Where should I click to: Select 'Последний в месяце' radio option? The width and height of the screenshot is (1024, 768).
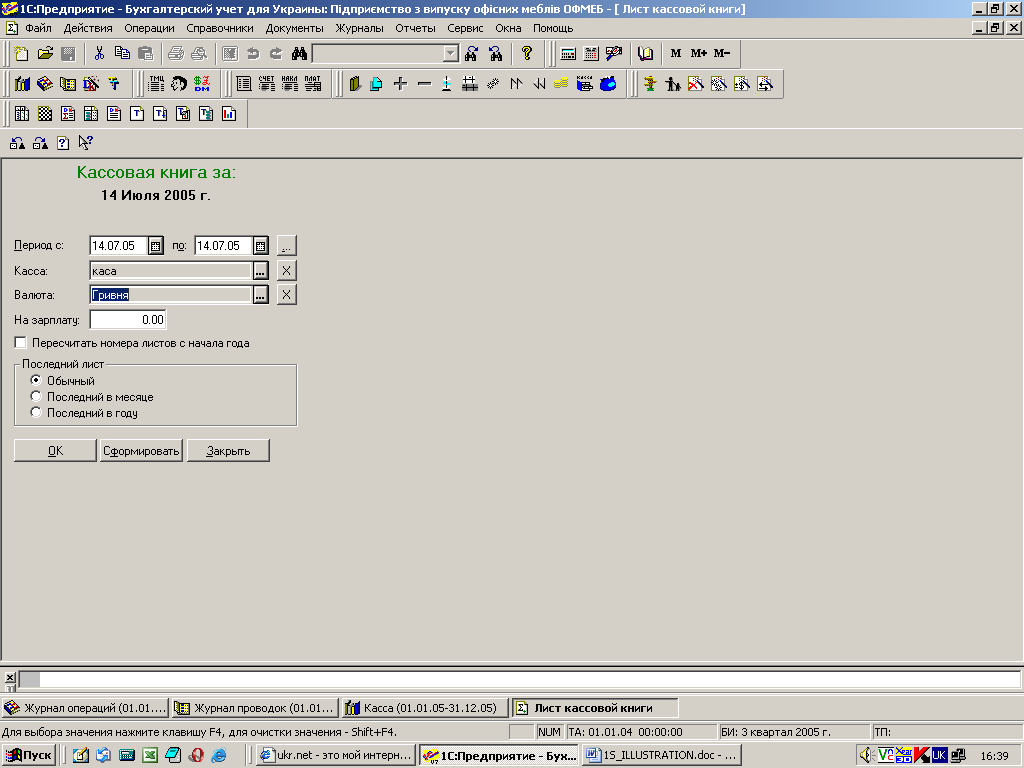coord(36,396)
